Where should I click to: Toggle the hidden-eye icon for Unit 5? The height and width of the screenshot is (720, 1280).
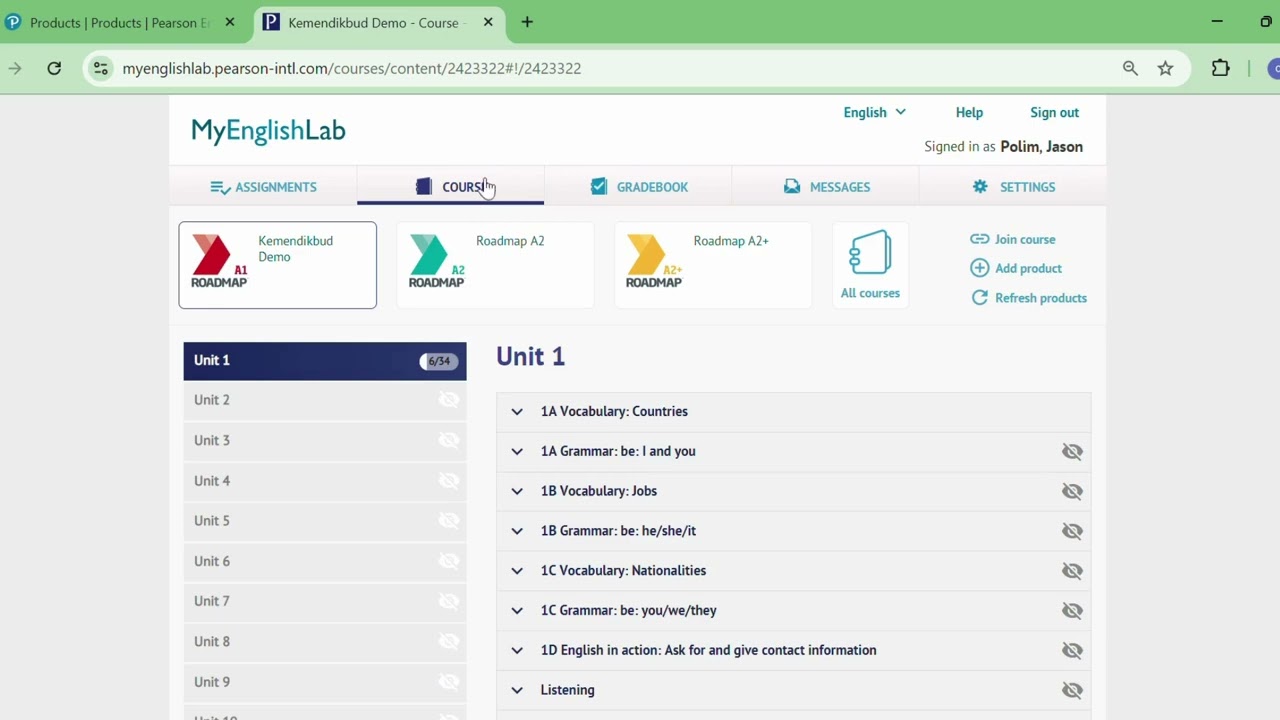[449, 521]
